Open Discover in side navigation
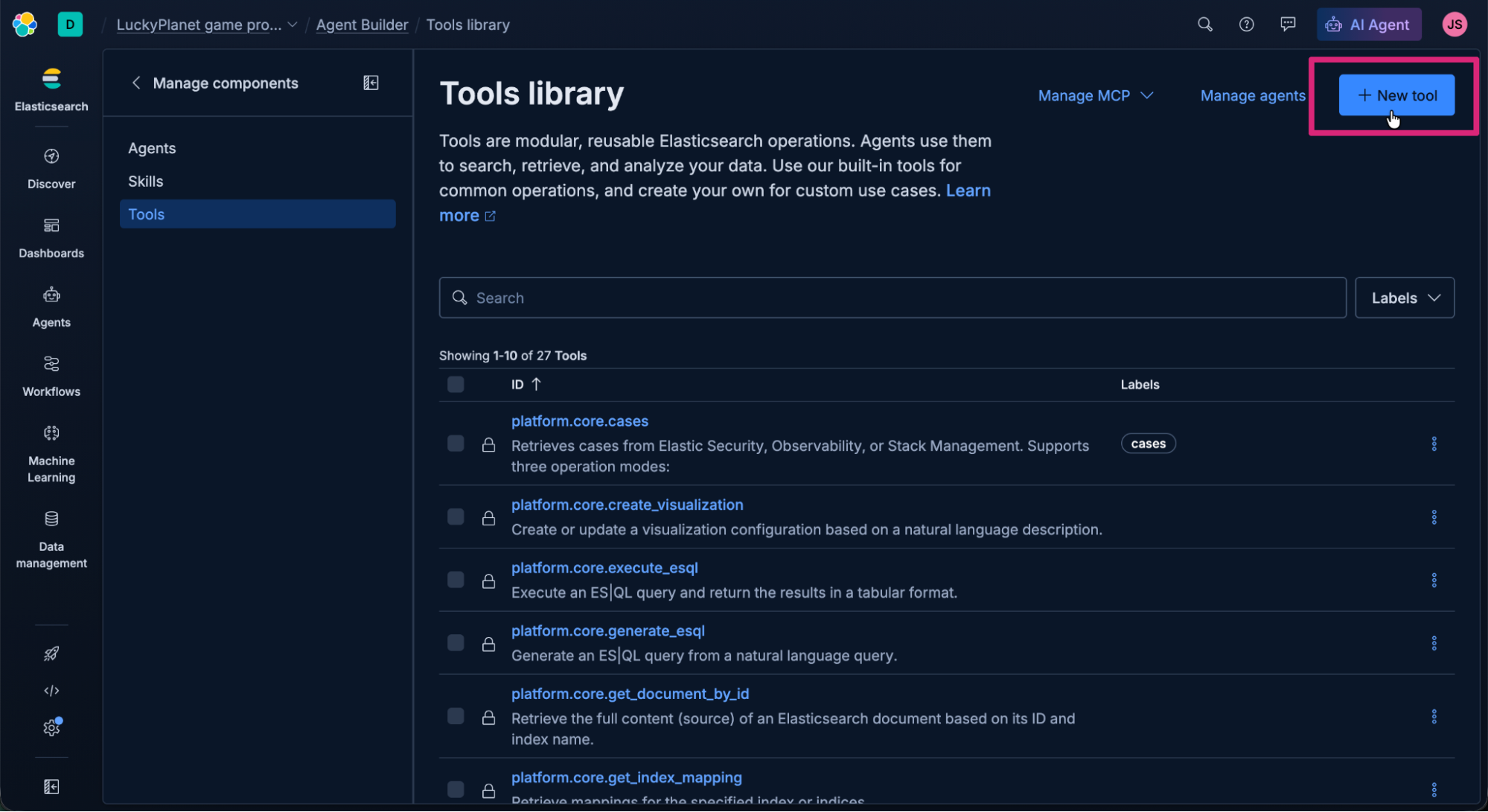This screenshot has height=812, width=1488. [x=51, y=169]
